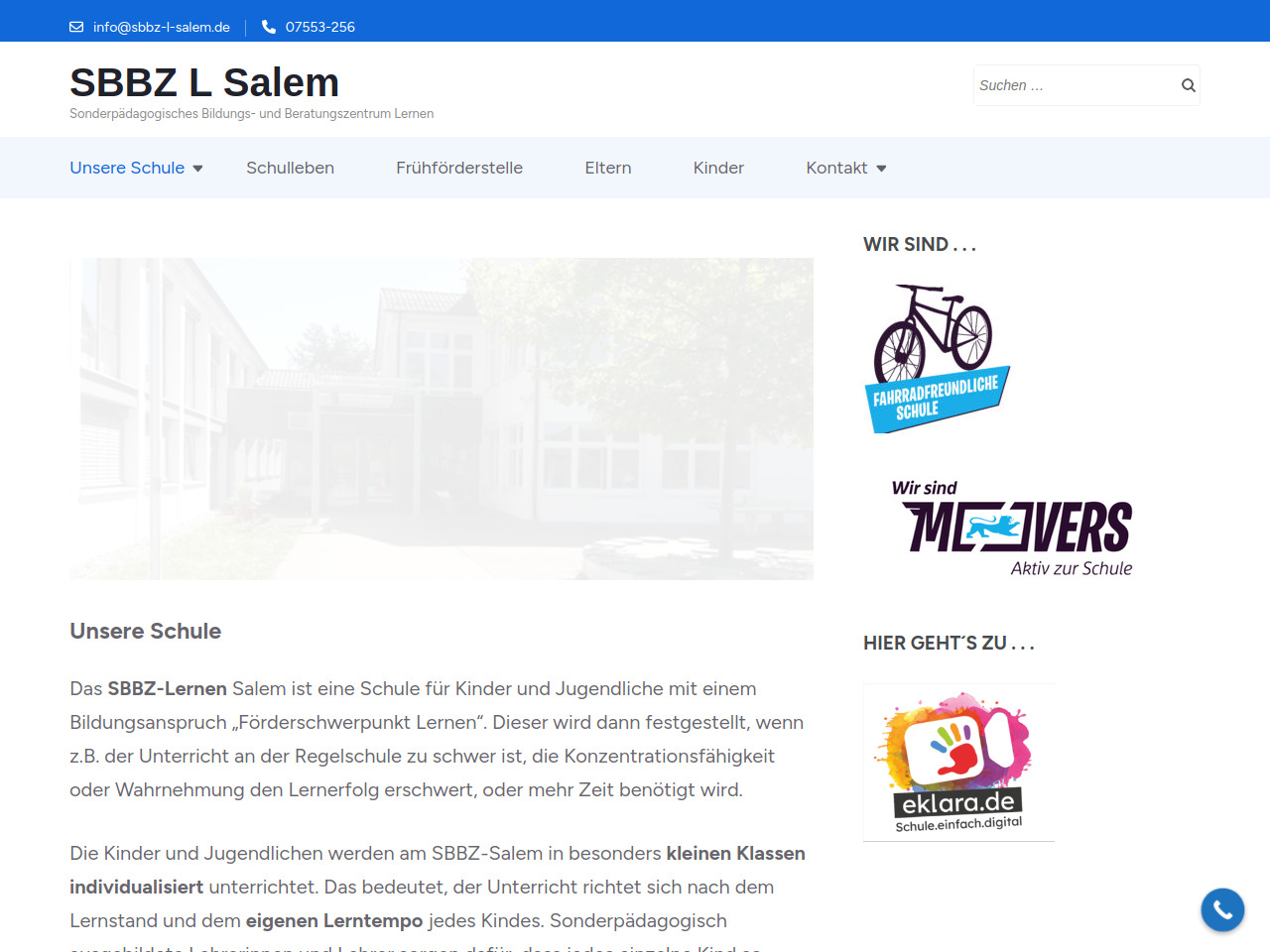Open the Unsere Schule menu item

[127, 168]
